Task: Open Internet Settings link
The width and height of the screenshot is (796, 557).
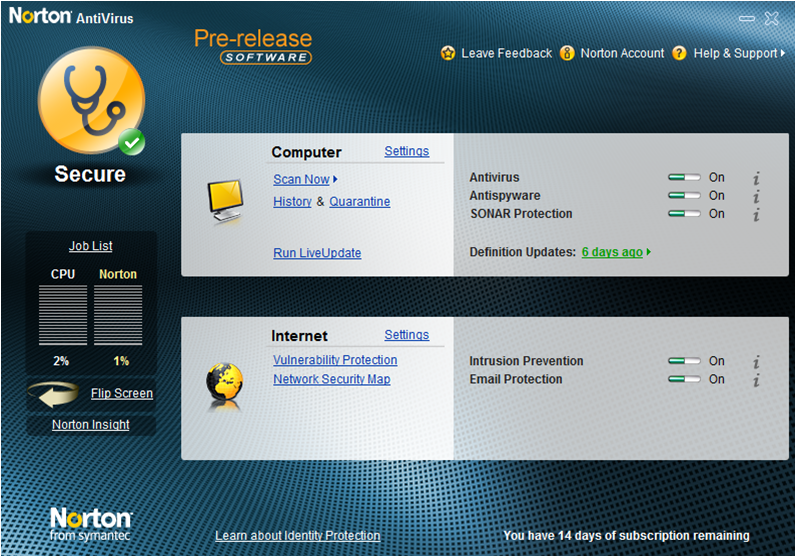Action: tap(407, 335)
